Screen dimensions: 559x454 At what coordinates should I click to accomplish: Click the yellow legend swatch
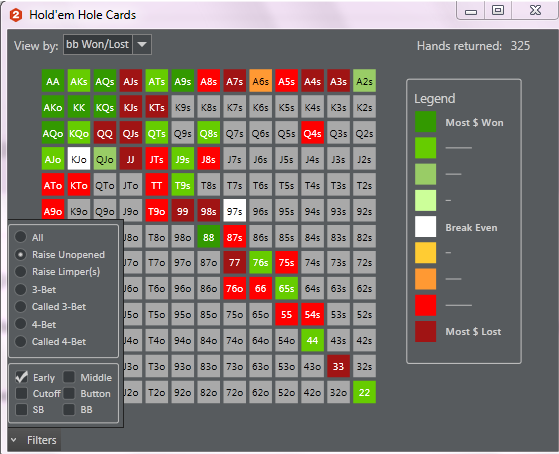pos(425,252)
